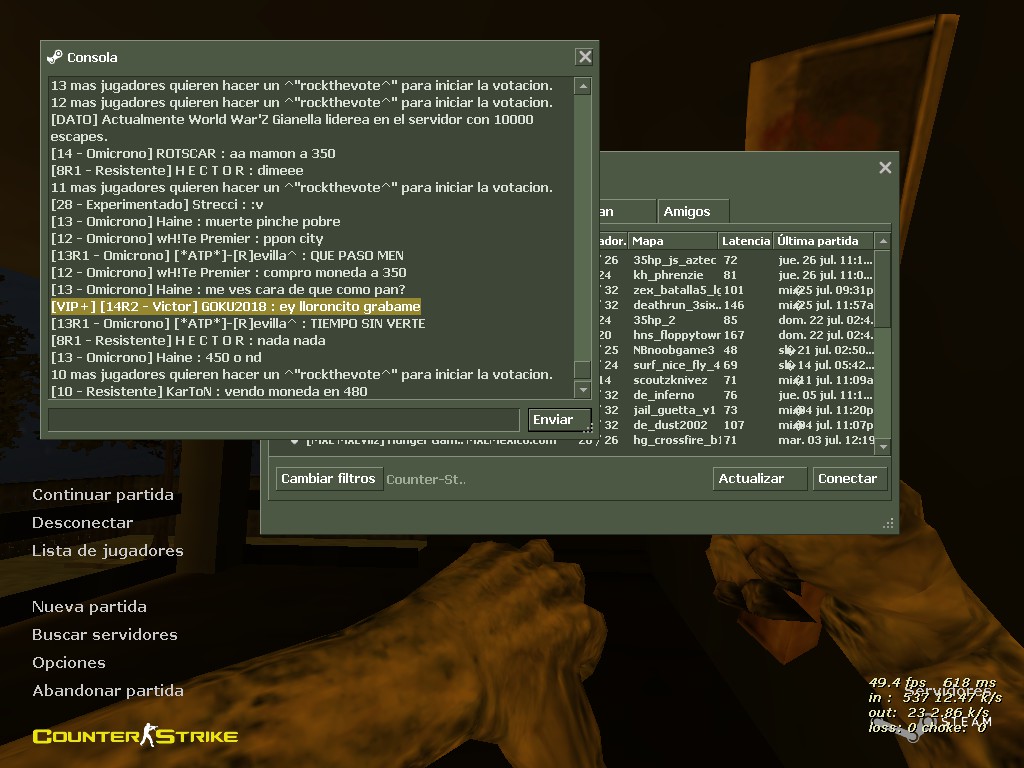Screen dimensions: 1024x768
Task: Click the Enviar button
Action: click(x=559, y=420)
